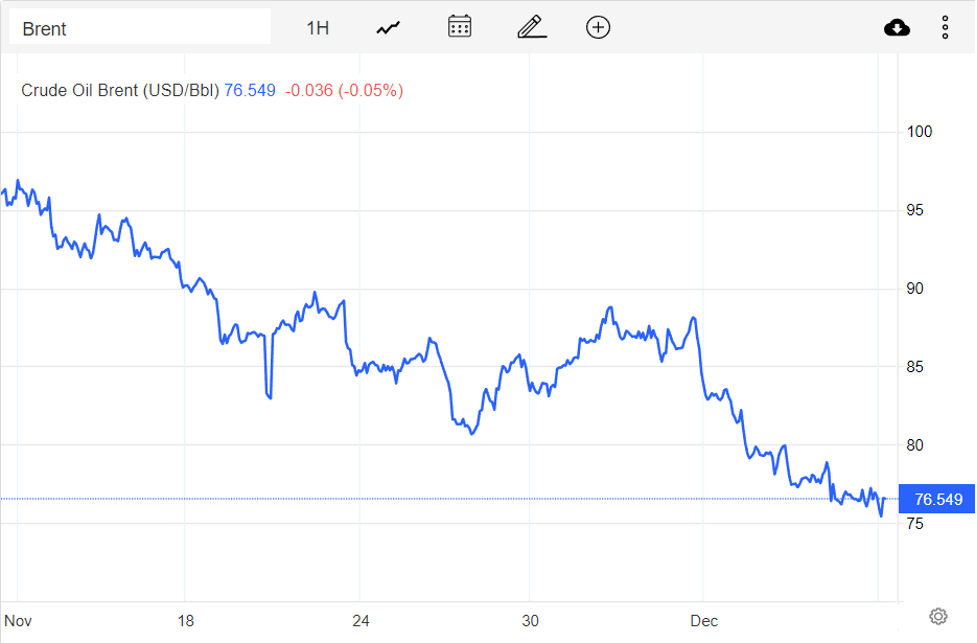
Task: Click the 76.549 value in the legend
Action: pos(249,90)
